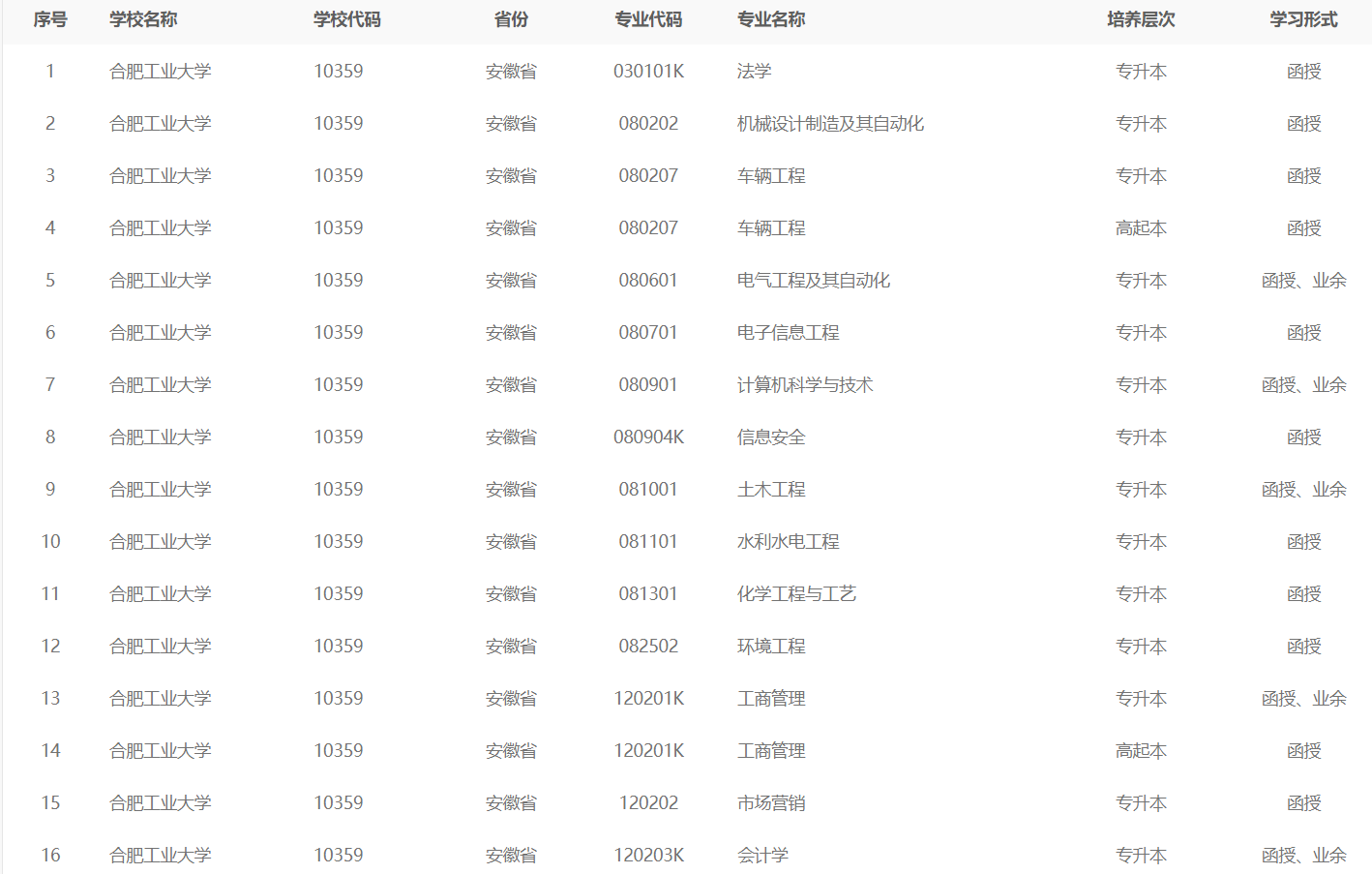Click 高起本 in row 4
1372x874 pixels.
pyautogui.click(x=1141, y=228)
